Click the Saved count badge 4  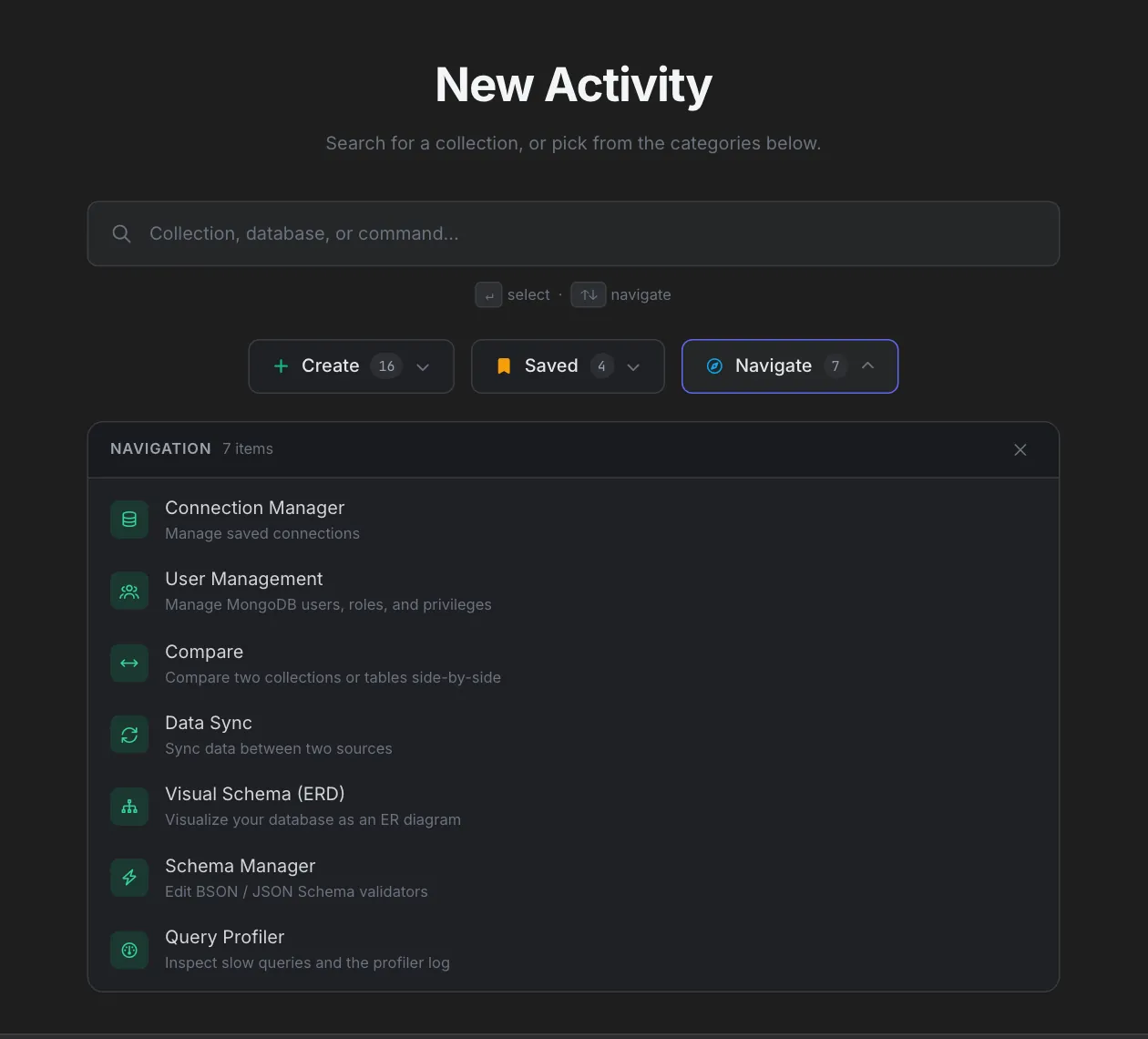[601, 366]
